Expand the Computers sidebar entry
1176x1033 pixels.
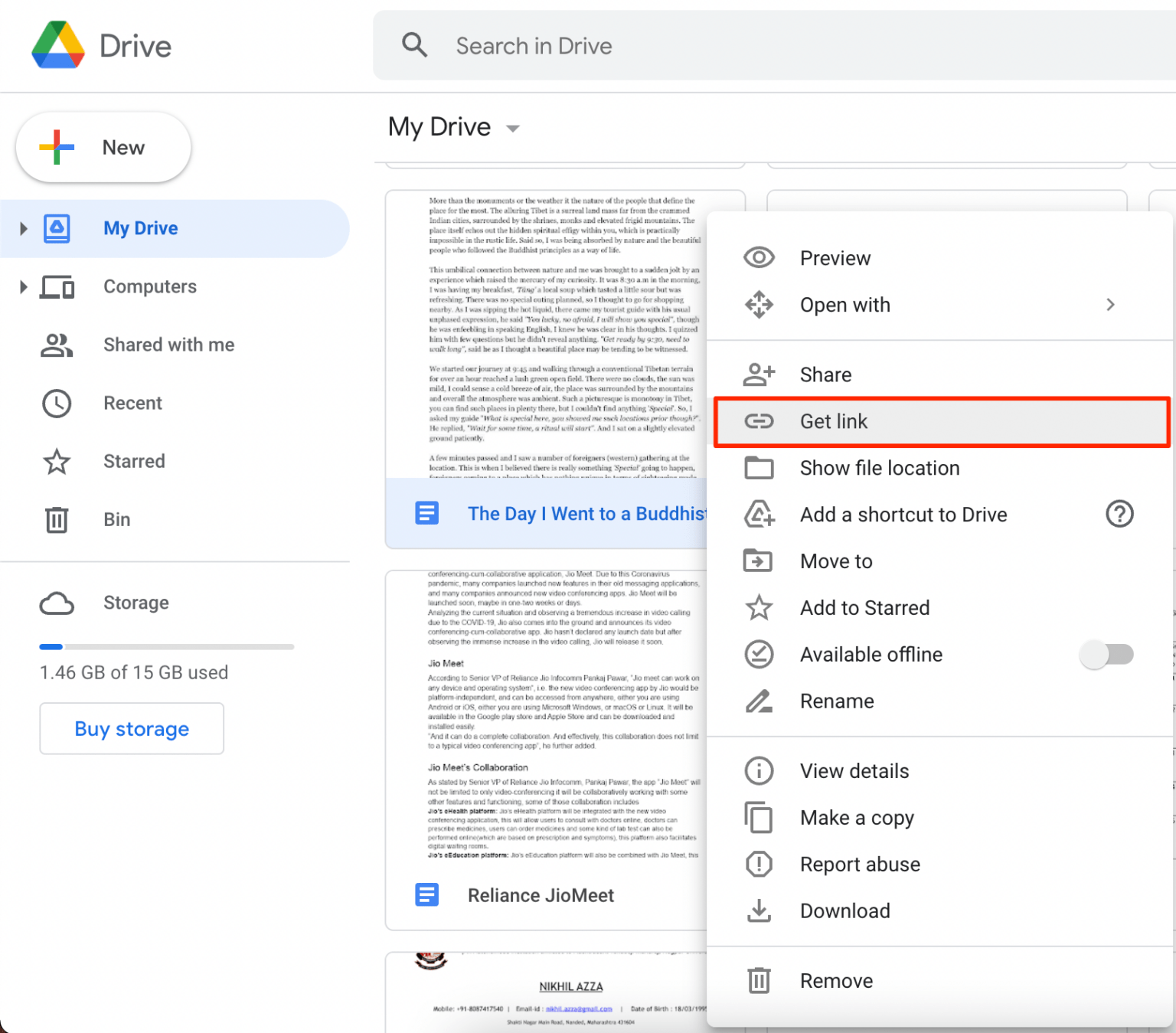point(22,286)
